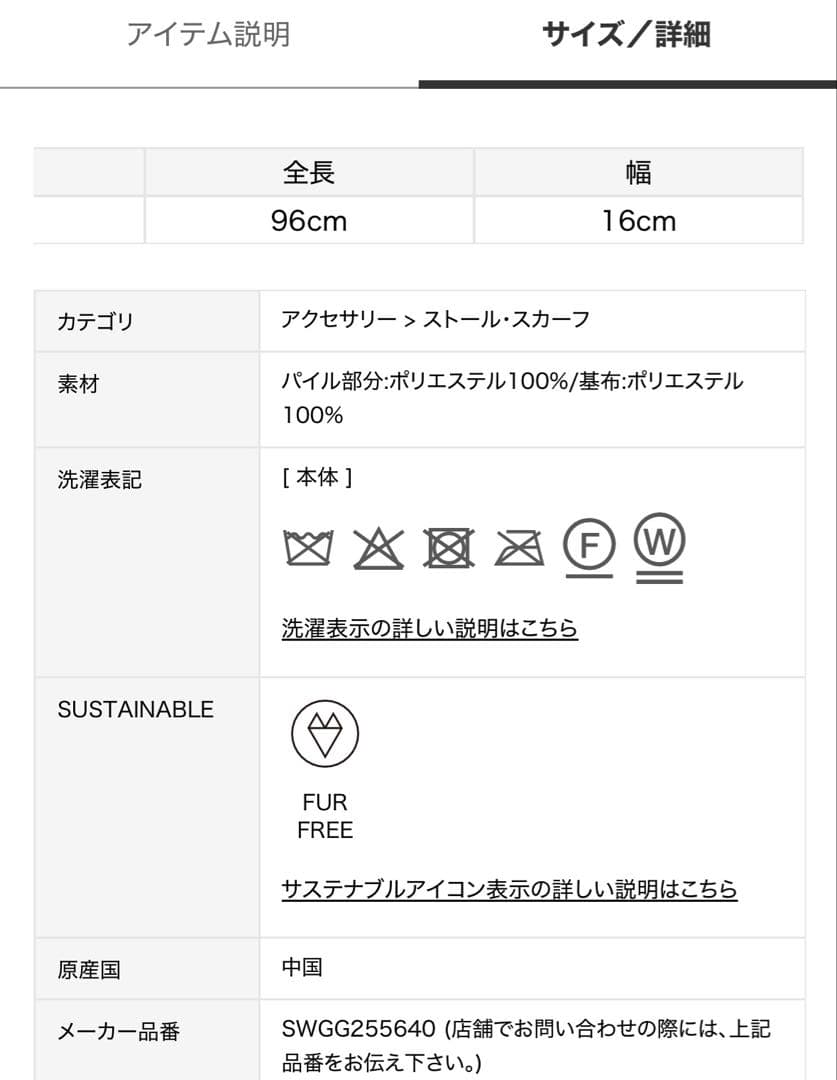
Task: Open the sustainable icon explanation link
Action: click(508, 888)
